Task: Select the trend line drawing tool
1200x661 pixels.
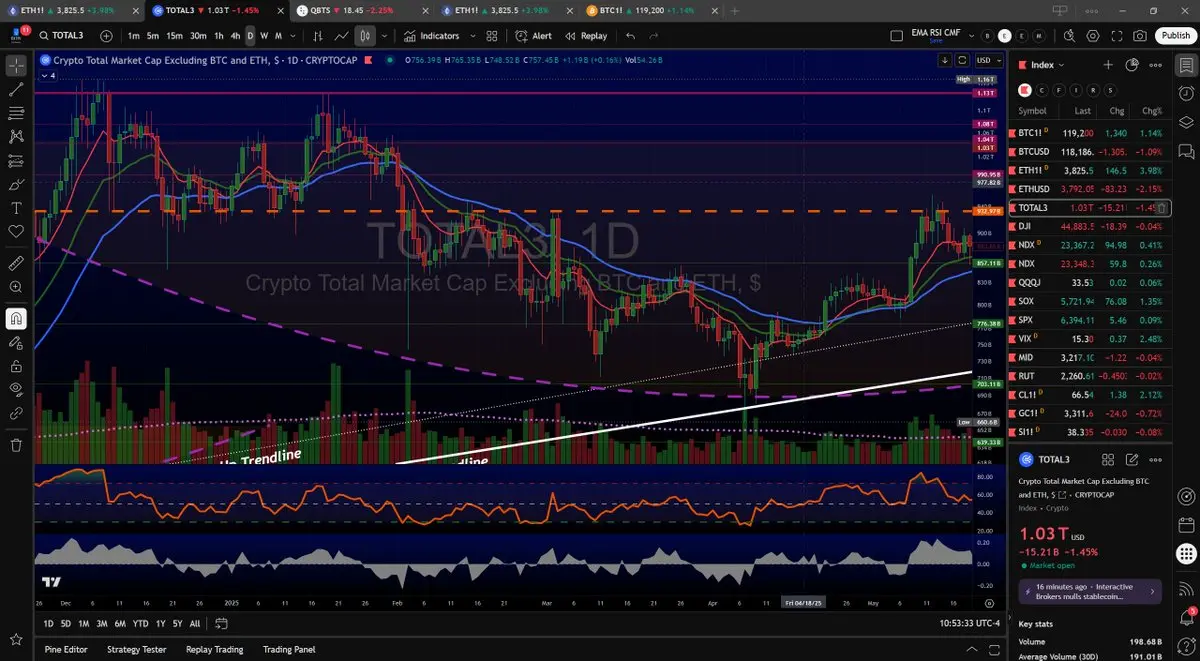Action: [16, 89]
